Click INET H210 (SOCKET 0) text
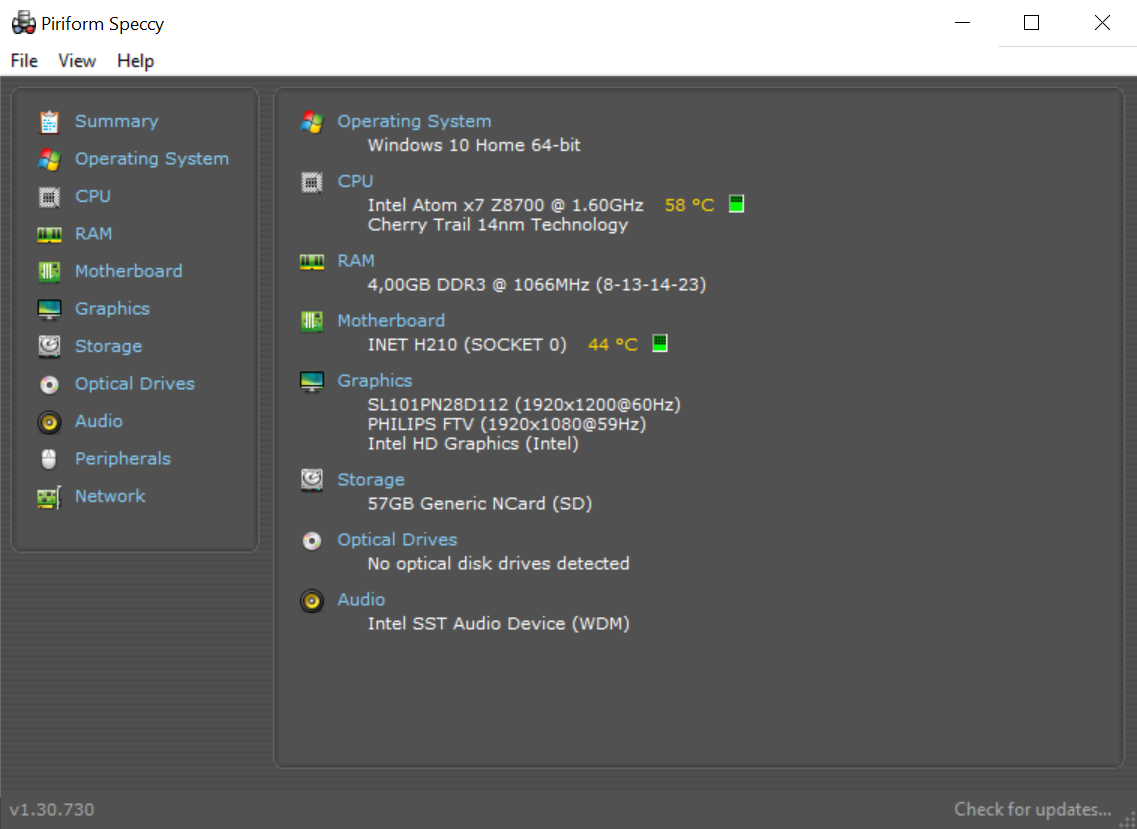Screen dimensions: 1137x829 [467, 345]
